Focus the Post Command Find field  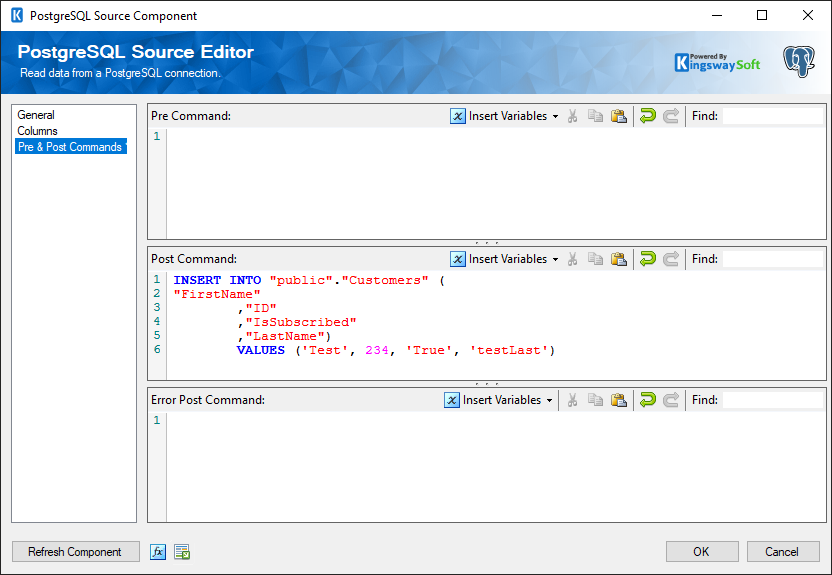tap(773, 259)
